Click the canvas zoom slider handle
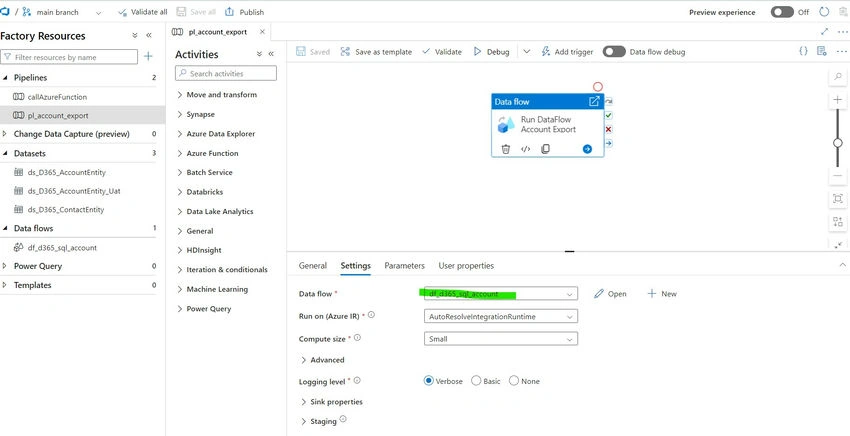This screenshot has width=850, height=436. [x=838, y=143]
